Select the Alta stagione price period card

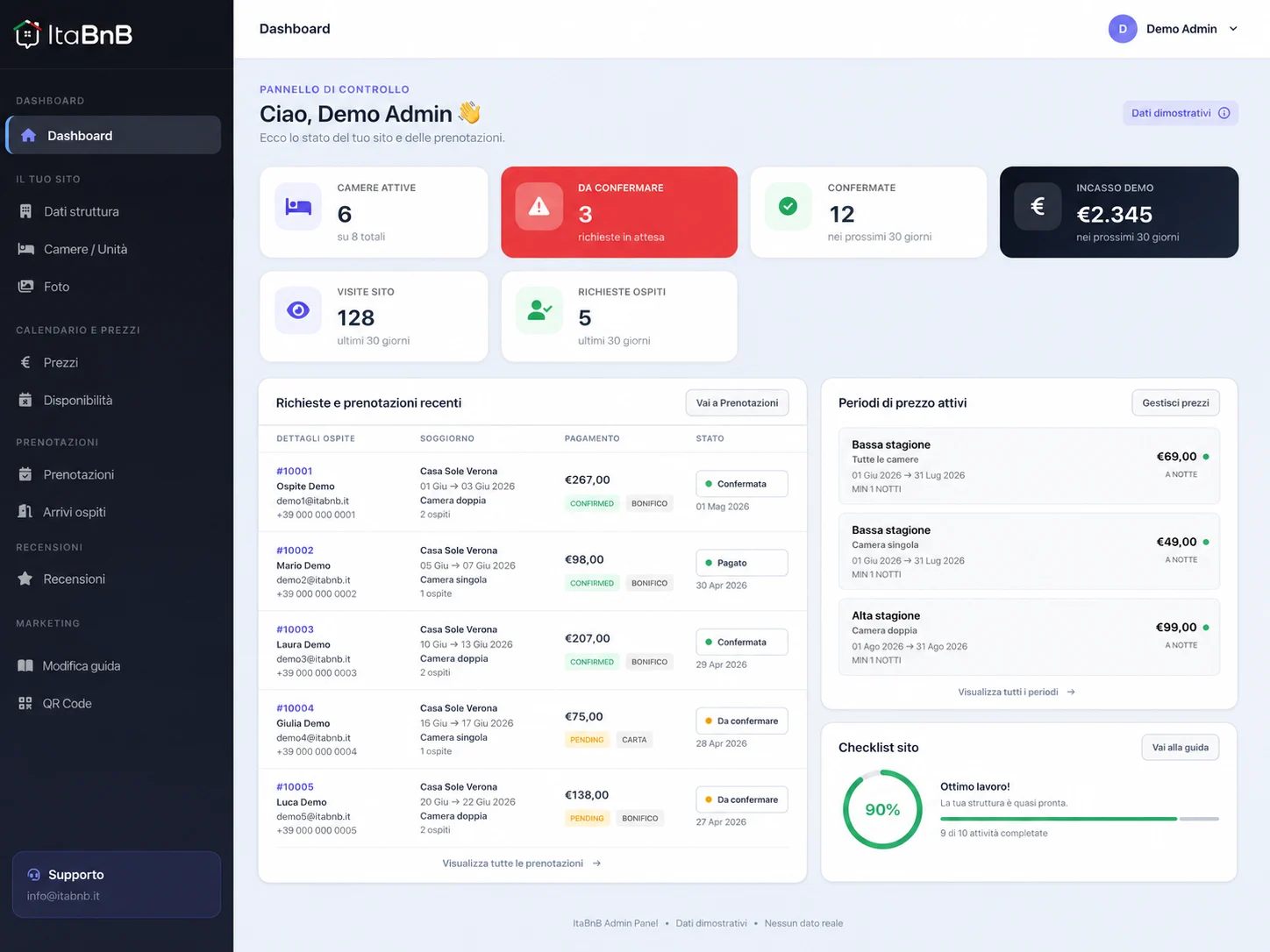1030,637
